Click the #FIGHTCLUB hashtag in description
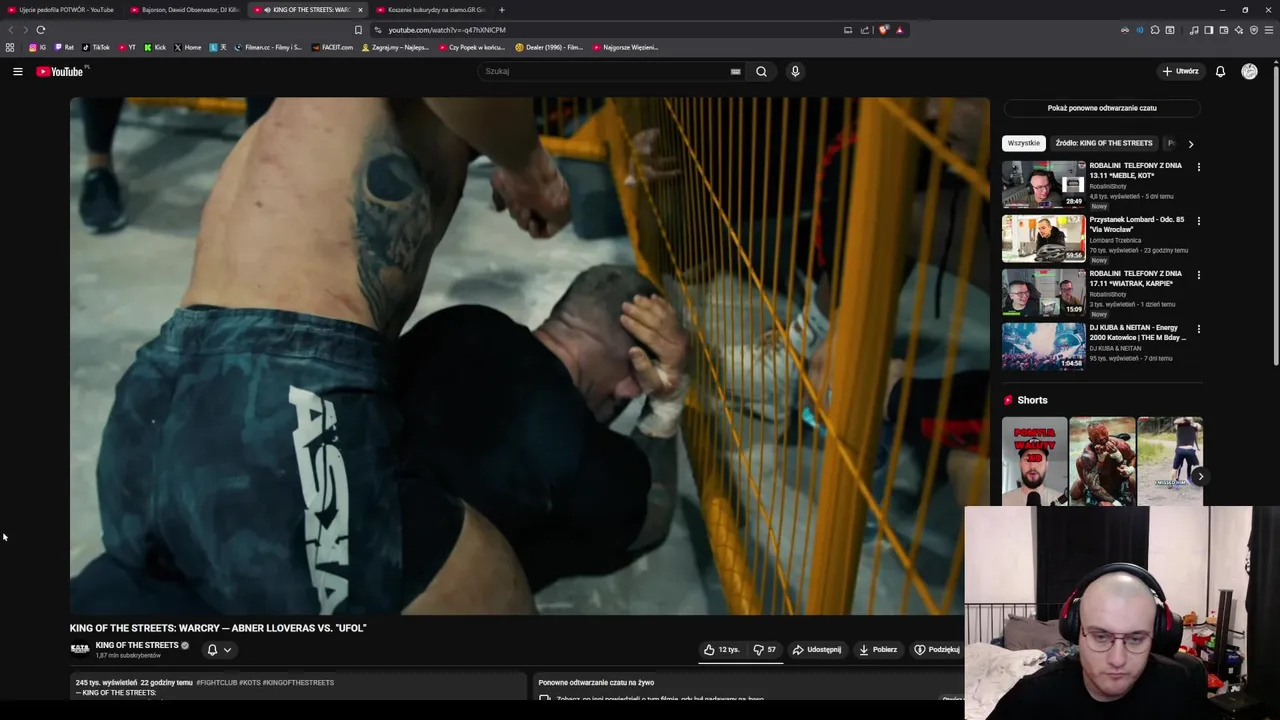 (x=216, y=683)
